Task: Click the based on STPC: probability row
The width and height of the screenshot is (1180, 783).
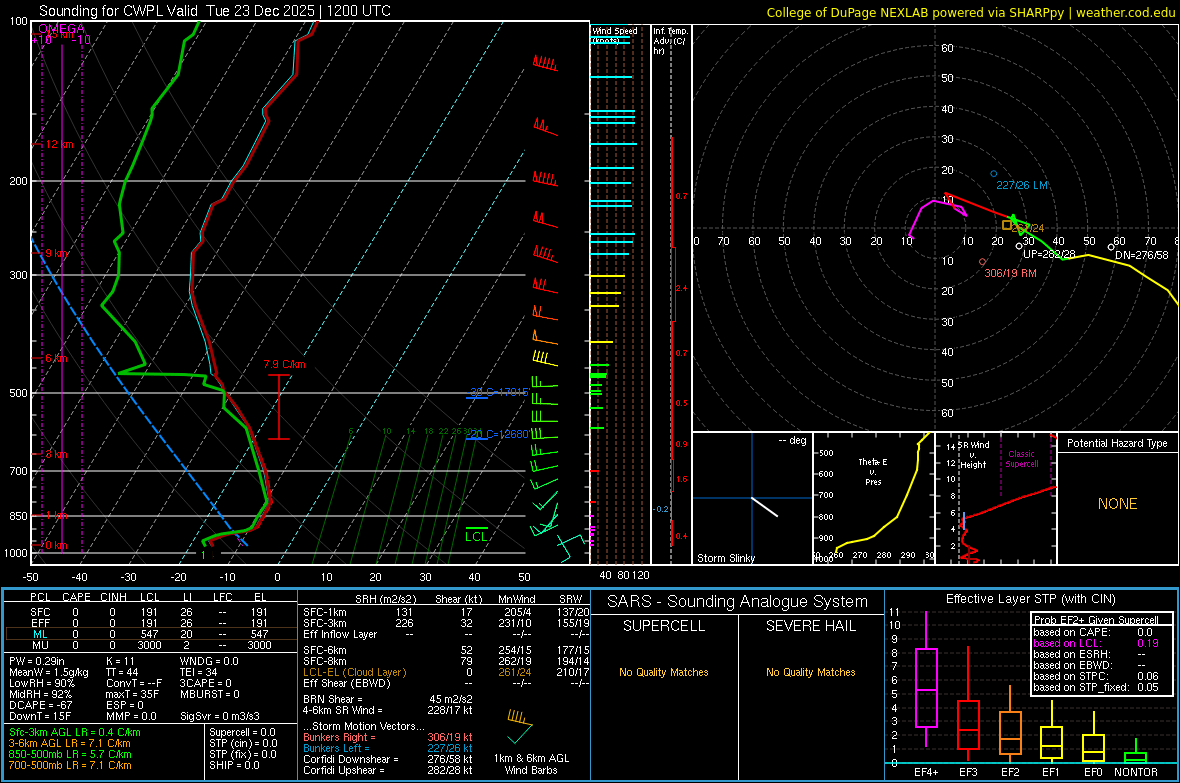Action: [x=1096, y=676]
